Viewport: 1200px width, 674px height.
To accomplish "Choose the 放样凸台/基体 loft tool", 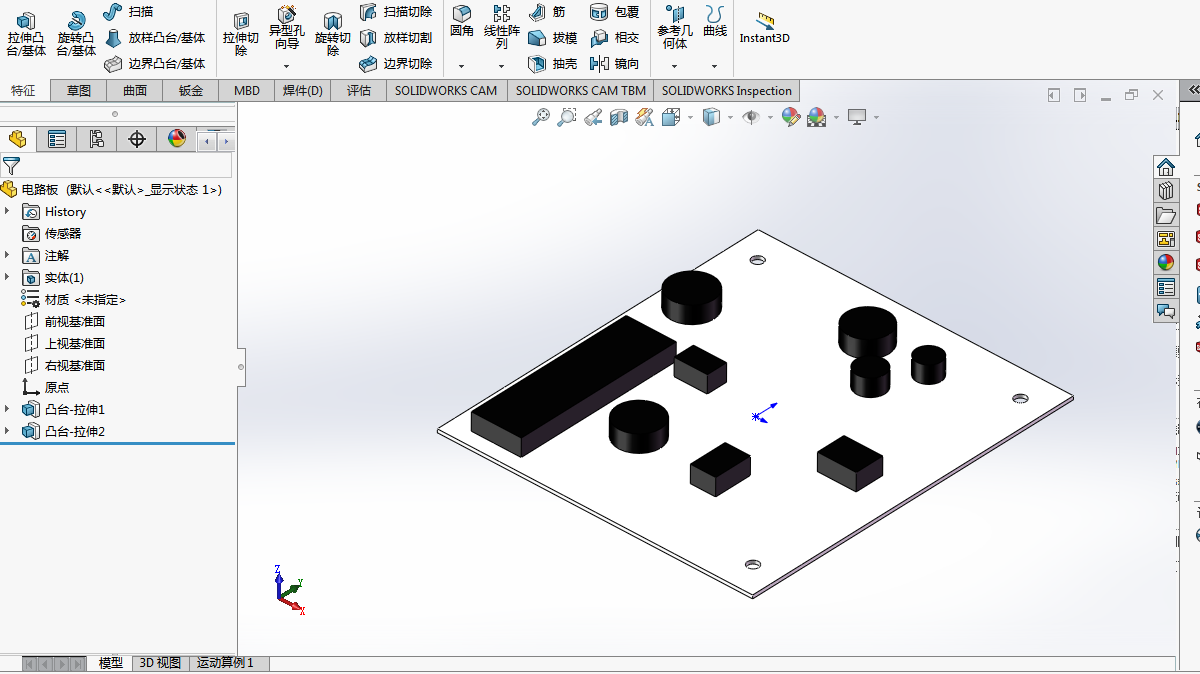I will 154,38.
